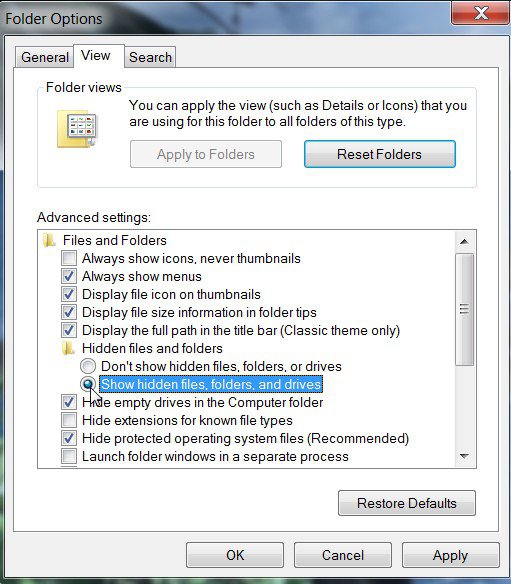Click the Reset Folders button
Image resolution: width=511 pixels, height=584 pixels.
pyautogui.click(x=380, y=154)
